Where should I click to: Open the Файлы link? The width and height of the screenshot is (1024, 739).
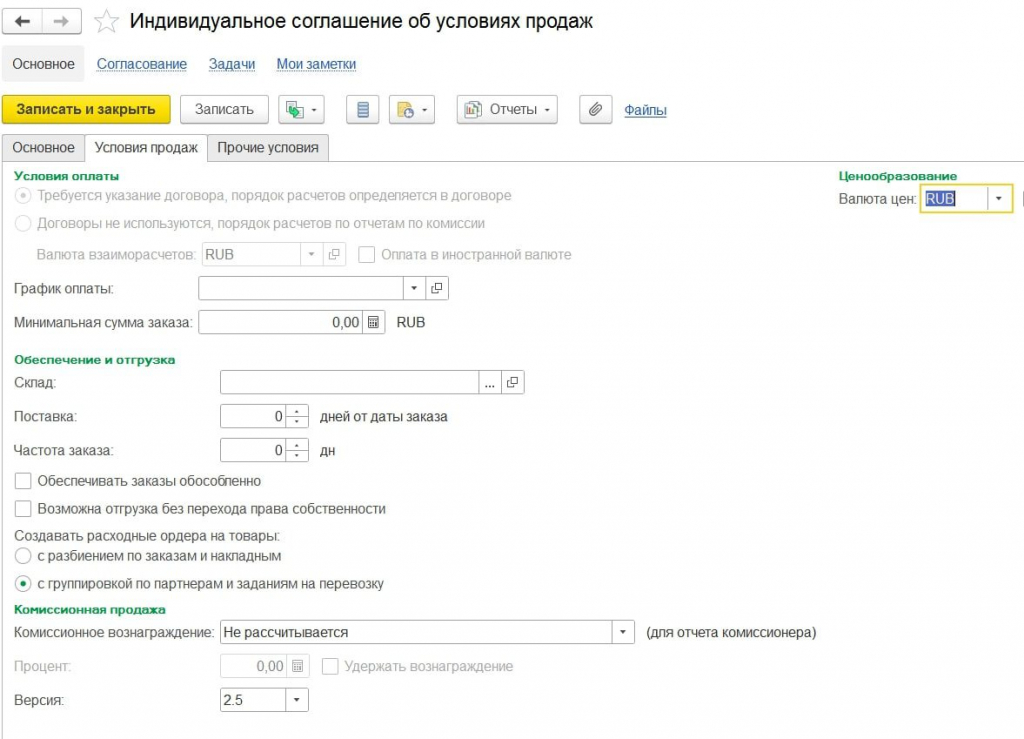(645, 110)
